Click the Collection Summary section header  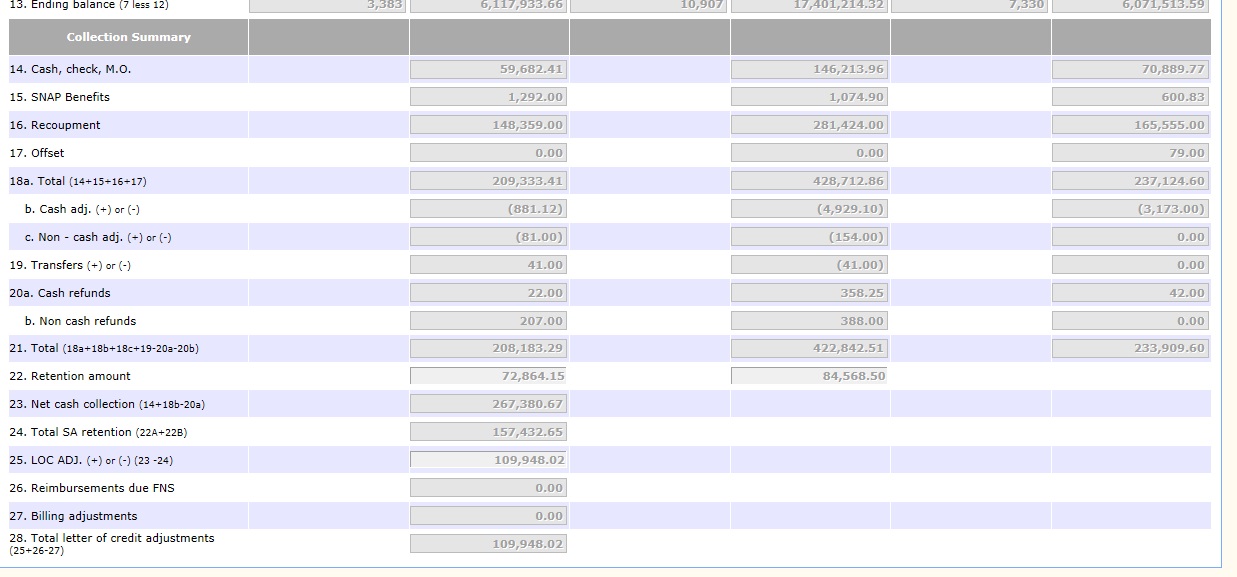(128, 37)
